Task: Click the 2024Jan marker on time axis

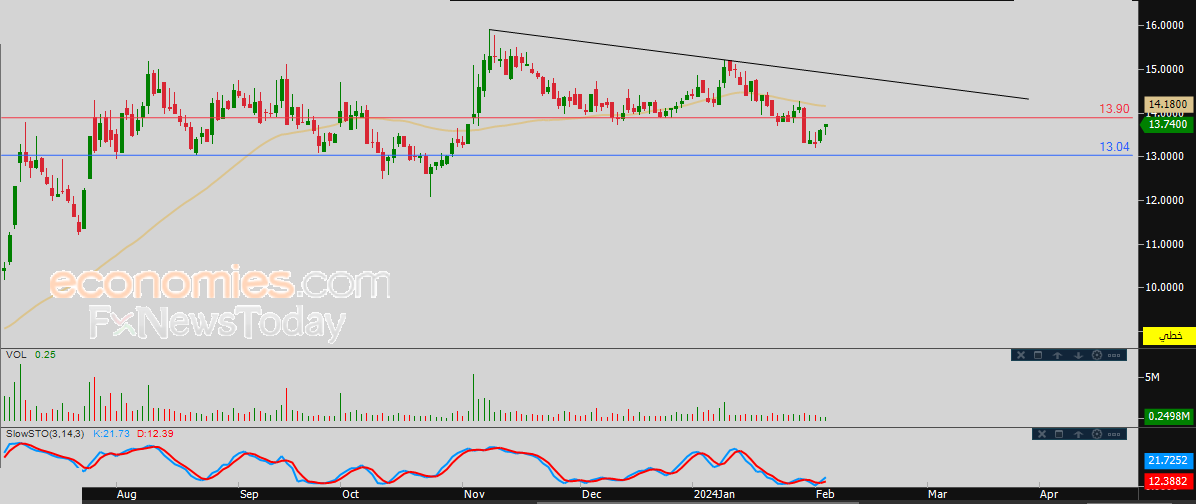Action: click(714, 494)
